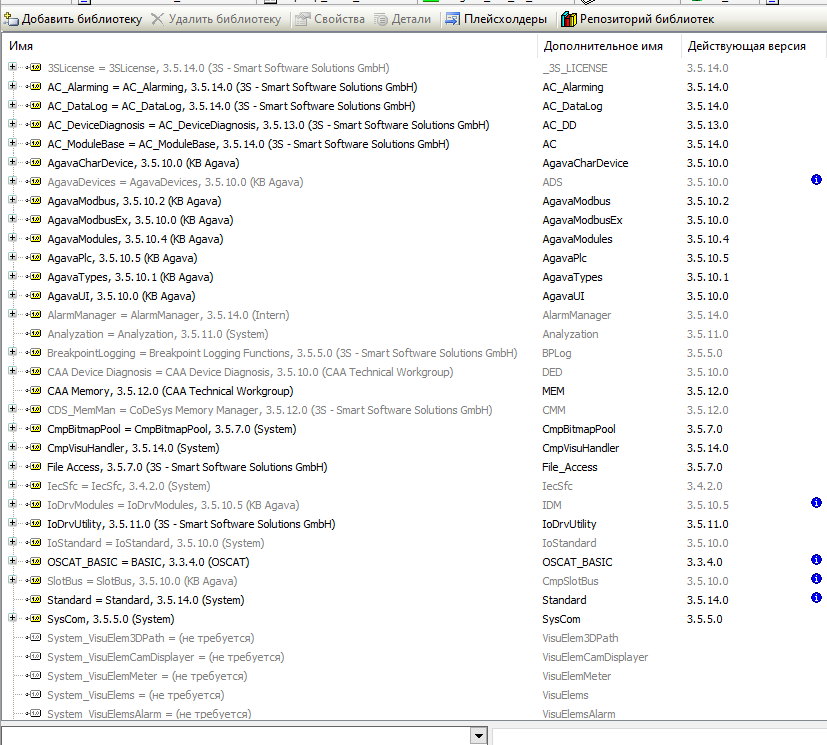Image resolution: width=827 pixels, height=745 pixels.
Task: Expand the AlarmManager library node
Action: tap(12, 314)
